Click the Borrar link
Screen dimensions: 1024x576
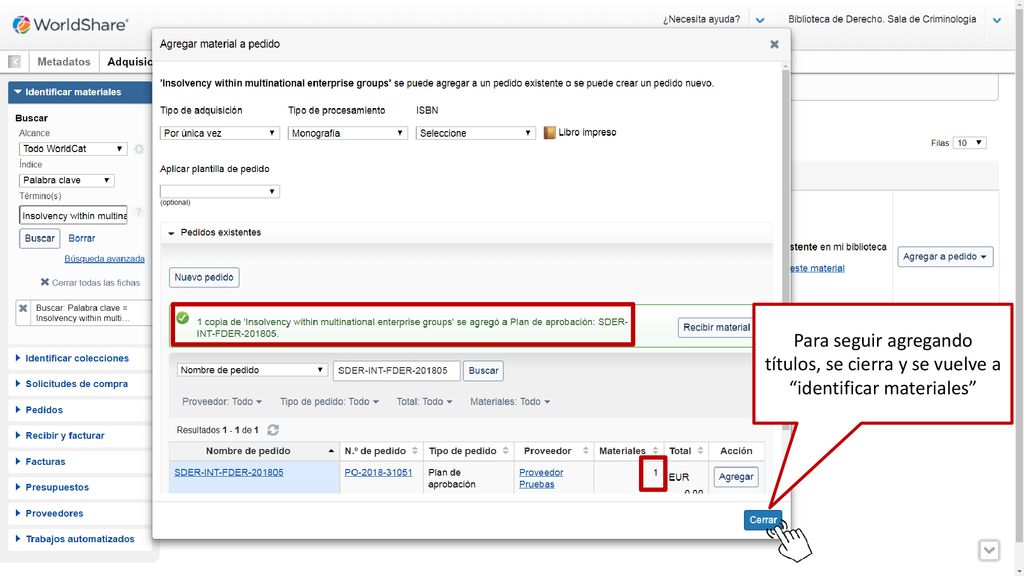[82, 238]
